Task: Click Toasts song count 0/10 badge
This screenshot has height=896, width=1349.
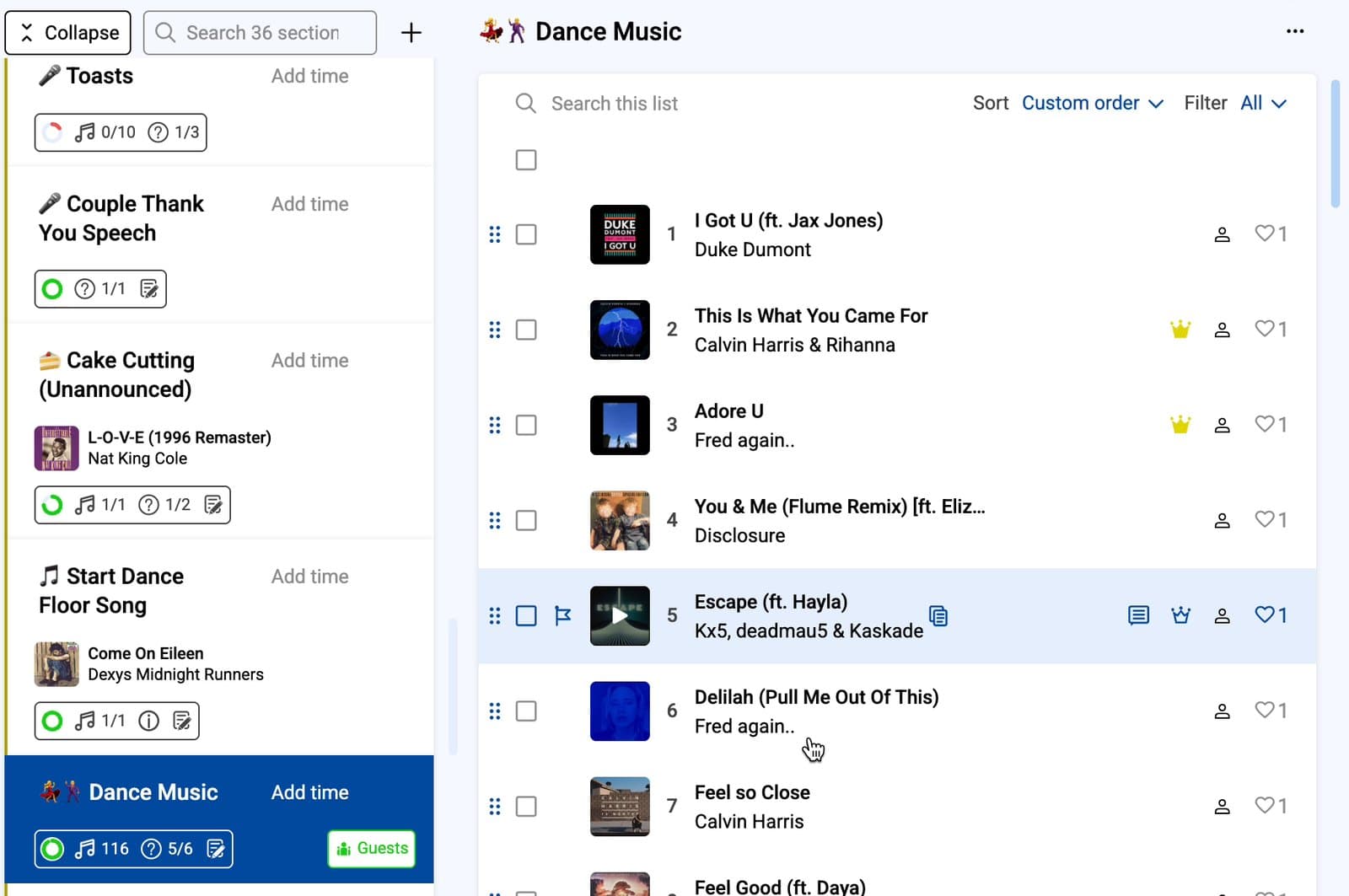Action: click(105, 132)
